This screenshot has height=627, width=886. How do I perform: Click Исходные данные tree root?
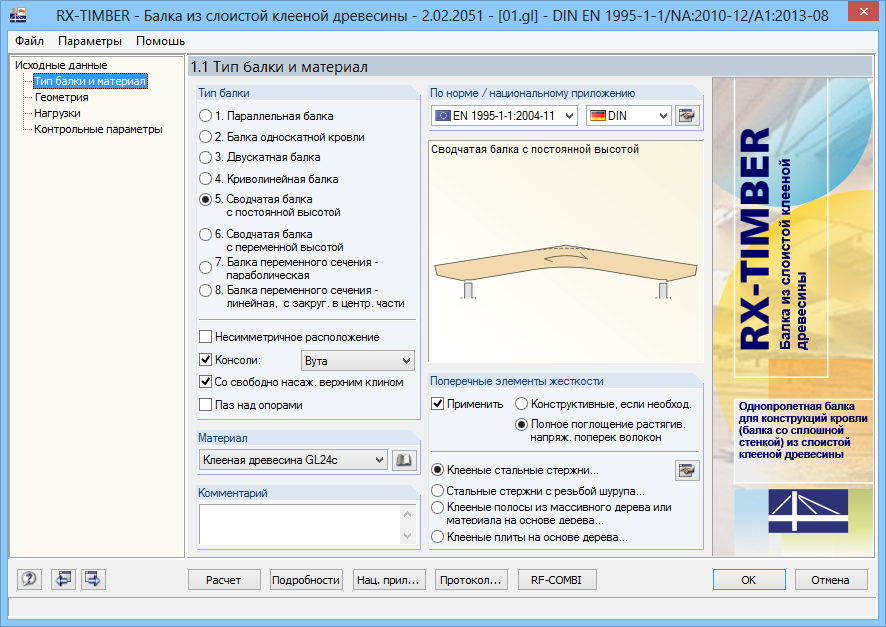point(61,65)
